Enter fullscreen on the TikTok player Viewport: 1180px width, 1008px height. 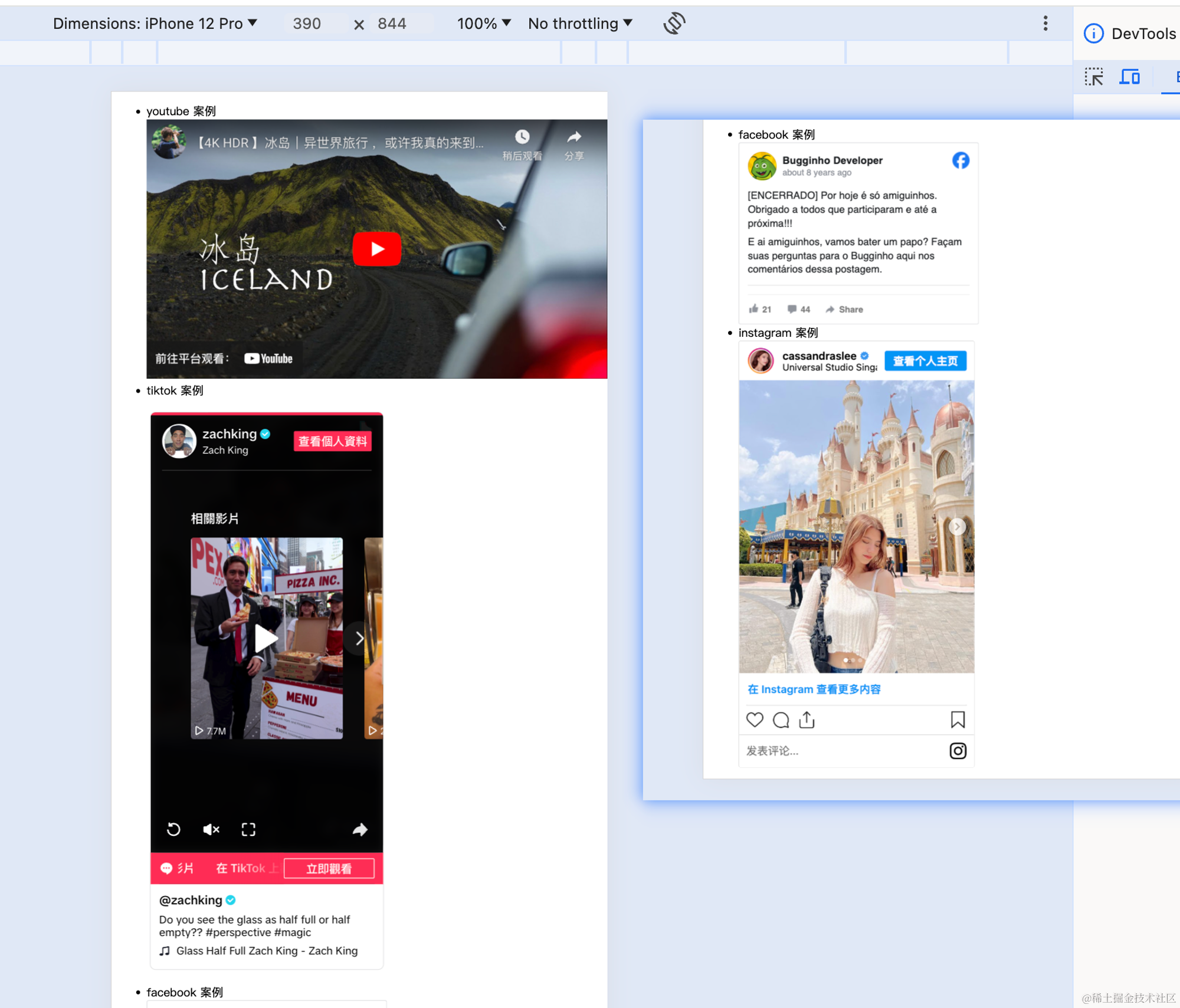pyautogui.click(x=248, y=829)
